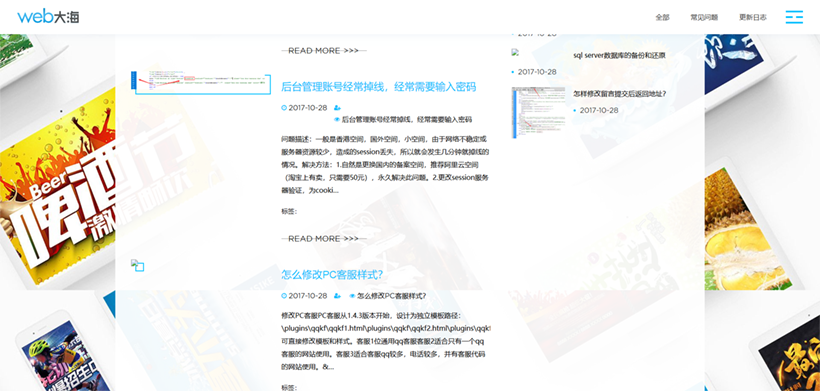Click author icon in 怎么修改PC客服样式 article meta

point(337,296)
